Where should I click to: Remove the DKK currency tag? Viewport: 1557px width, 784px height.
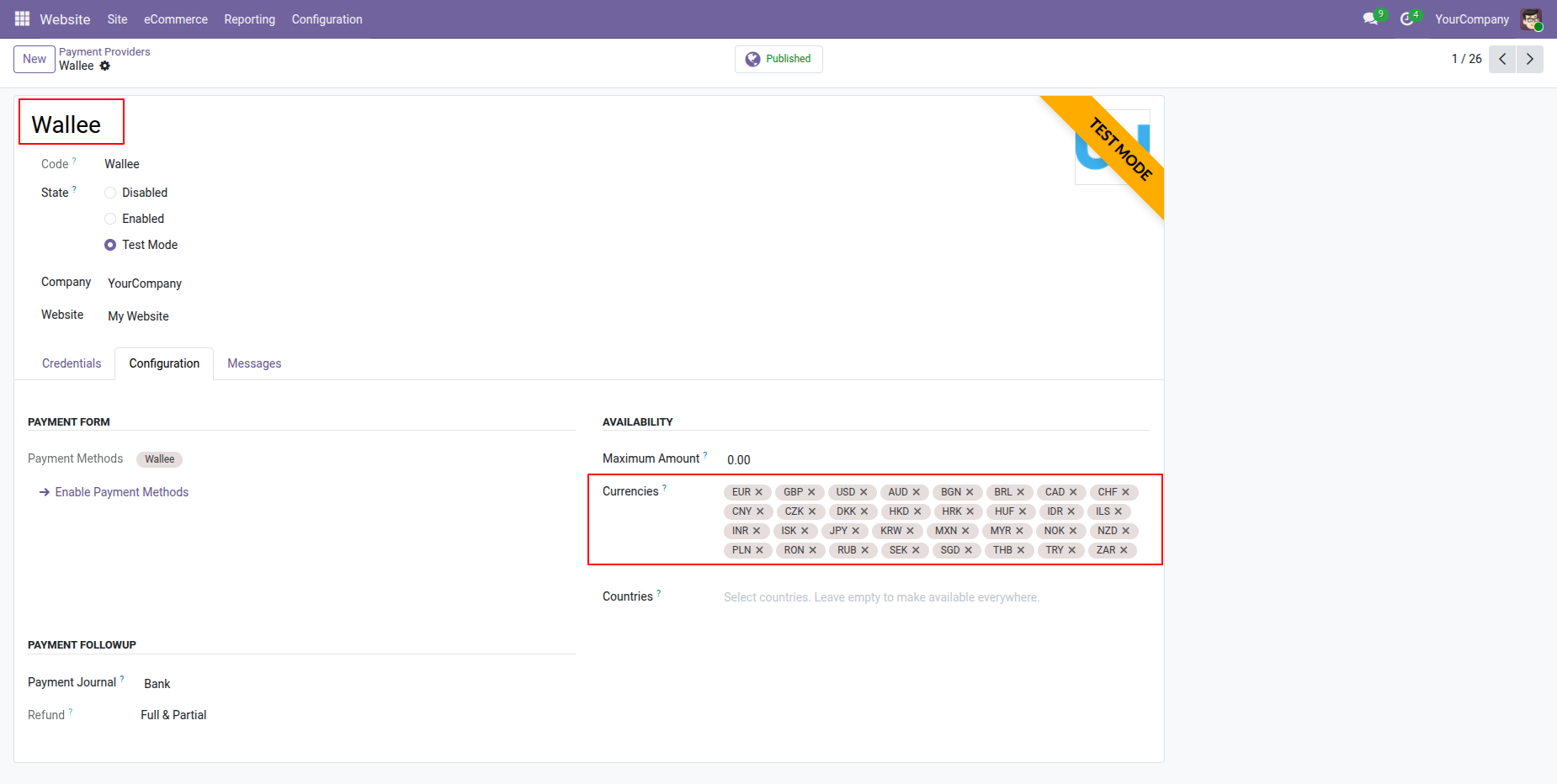pos(864,511)
